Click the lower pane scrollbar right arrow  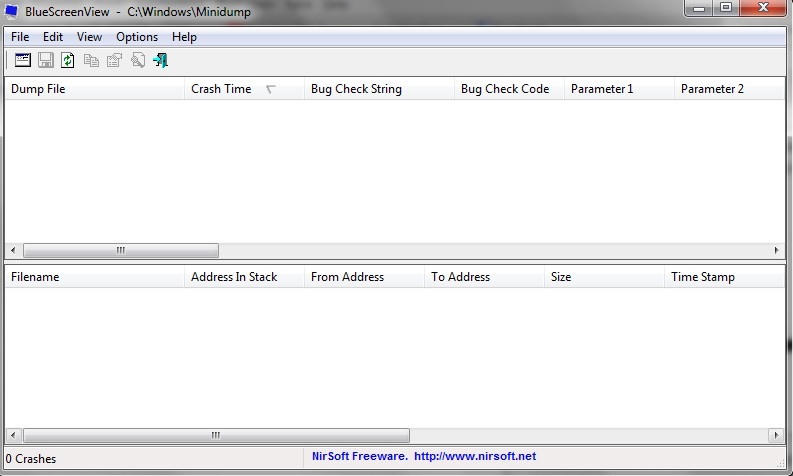click(776, 435)
